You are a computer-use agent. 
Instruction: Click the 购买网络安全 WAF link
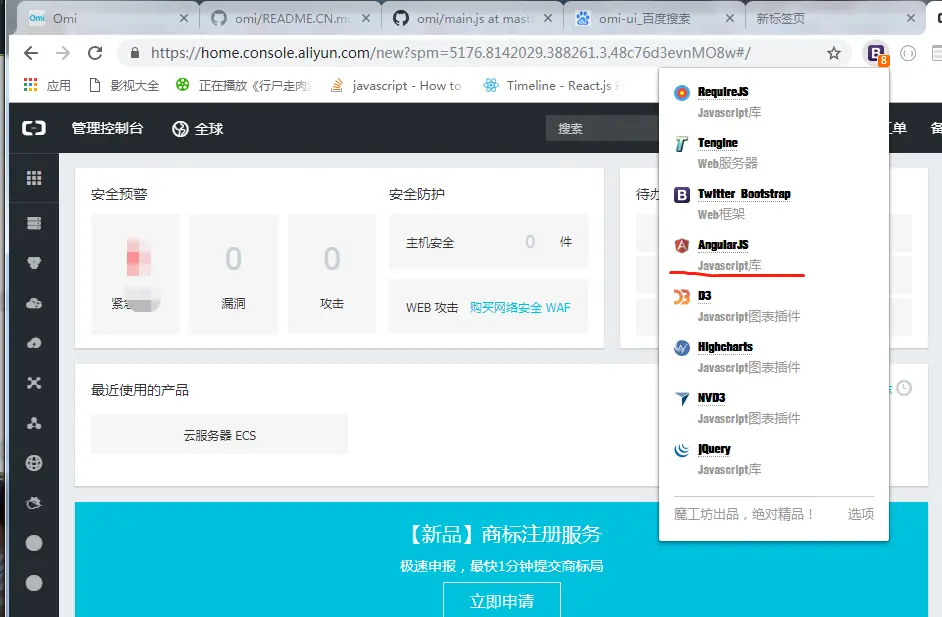(520, 308)
